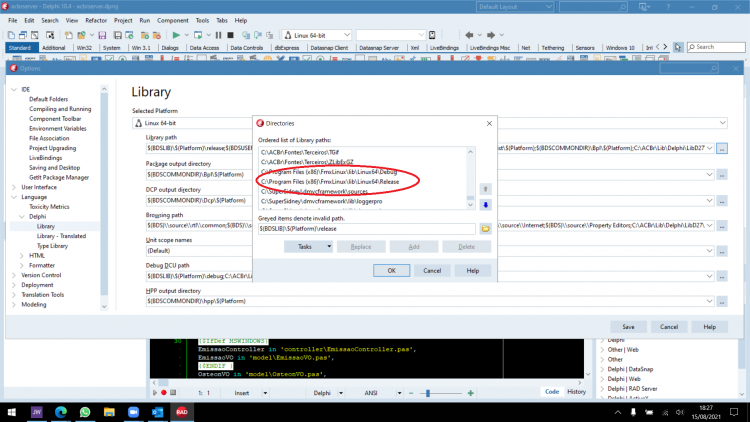Click the pointer tool in component palette
Viewport: 750px width, 422px height.
tap(678, 47)
